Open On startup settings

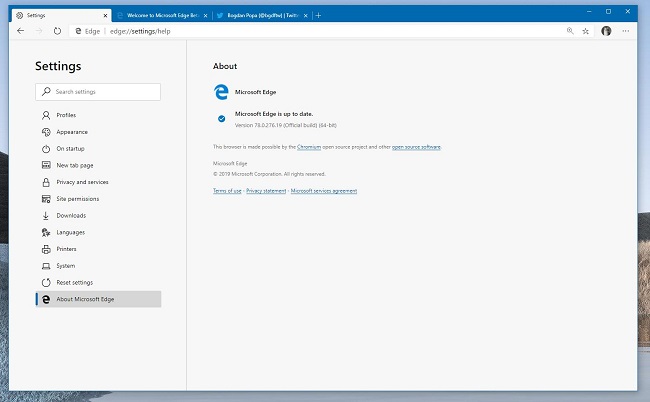click(98, 148)
